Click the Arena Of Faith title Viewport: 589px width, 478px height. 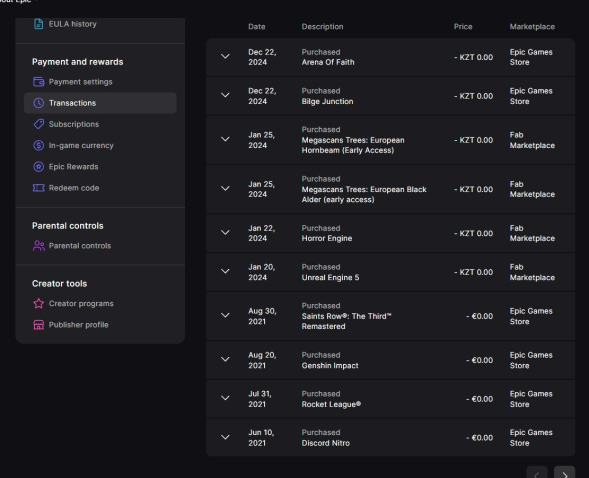tap(328, 62)
